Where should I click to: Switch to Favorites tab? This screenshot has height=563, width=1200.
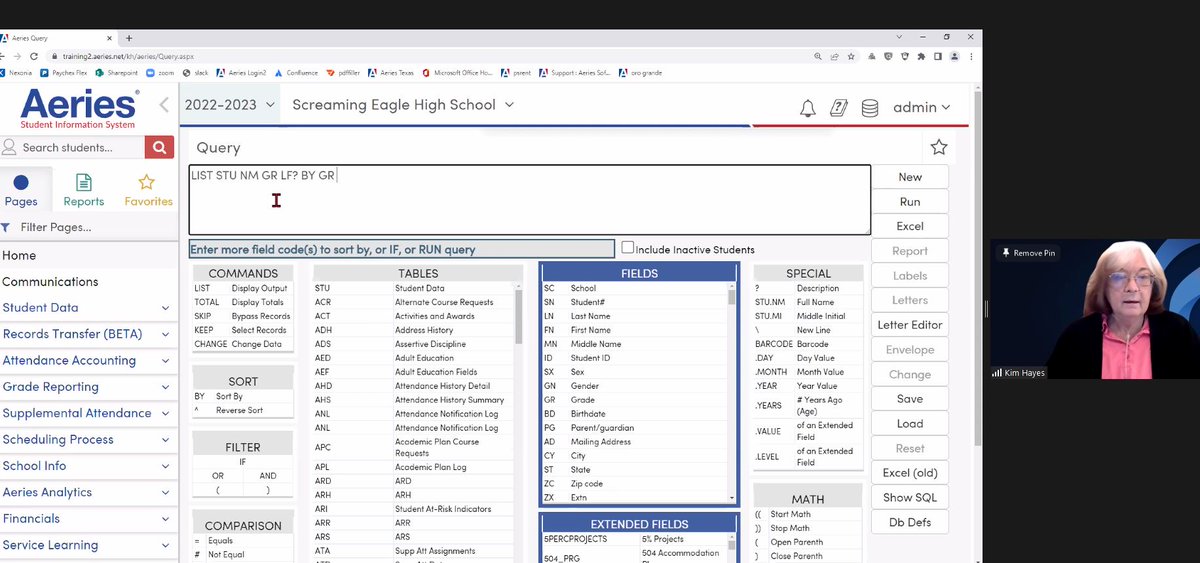pos(148,190)
